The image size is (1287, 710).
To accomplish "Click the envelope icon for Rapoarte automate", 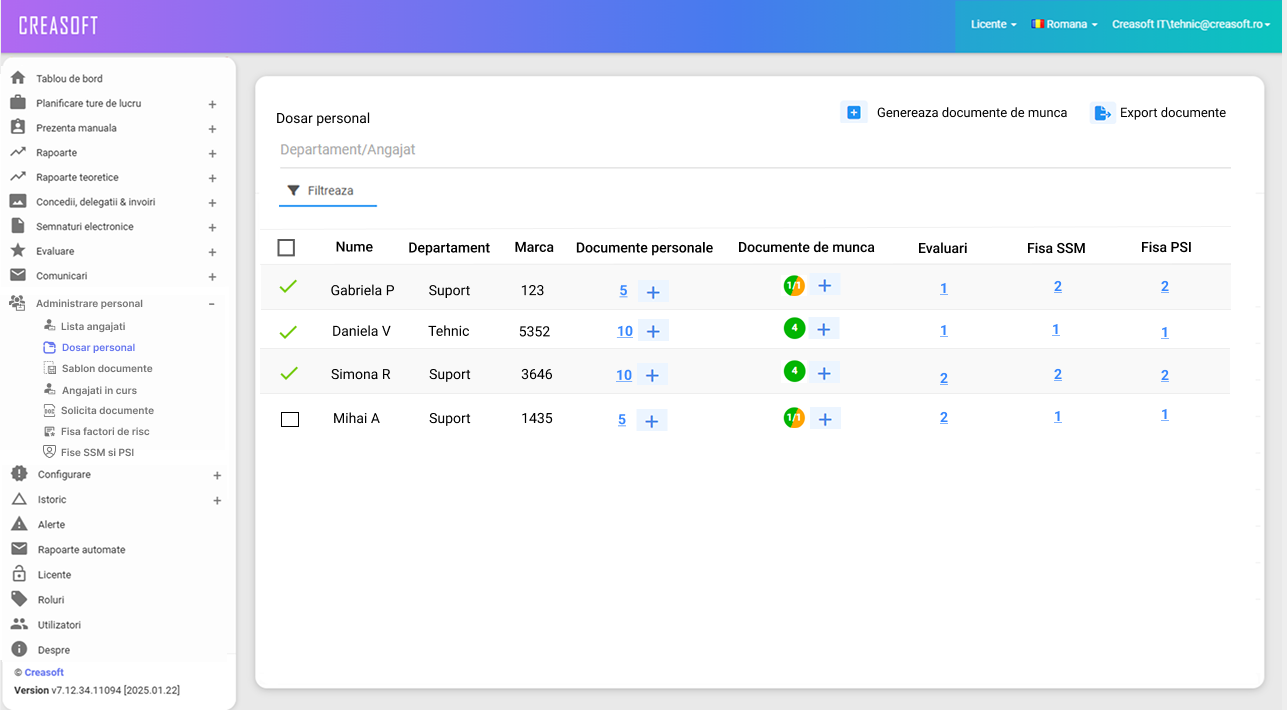I will 18,549.
